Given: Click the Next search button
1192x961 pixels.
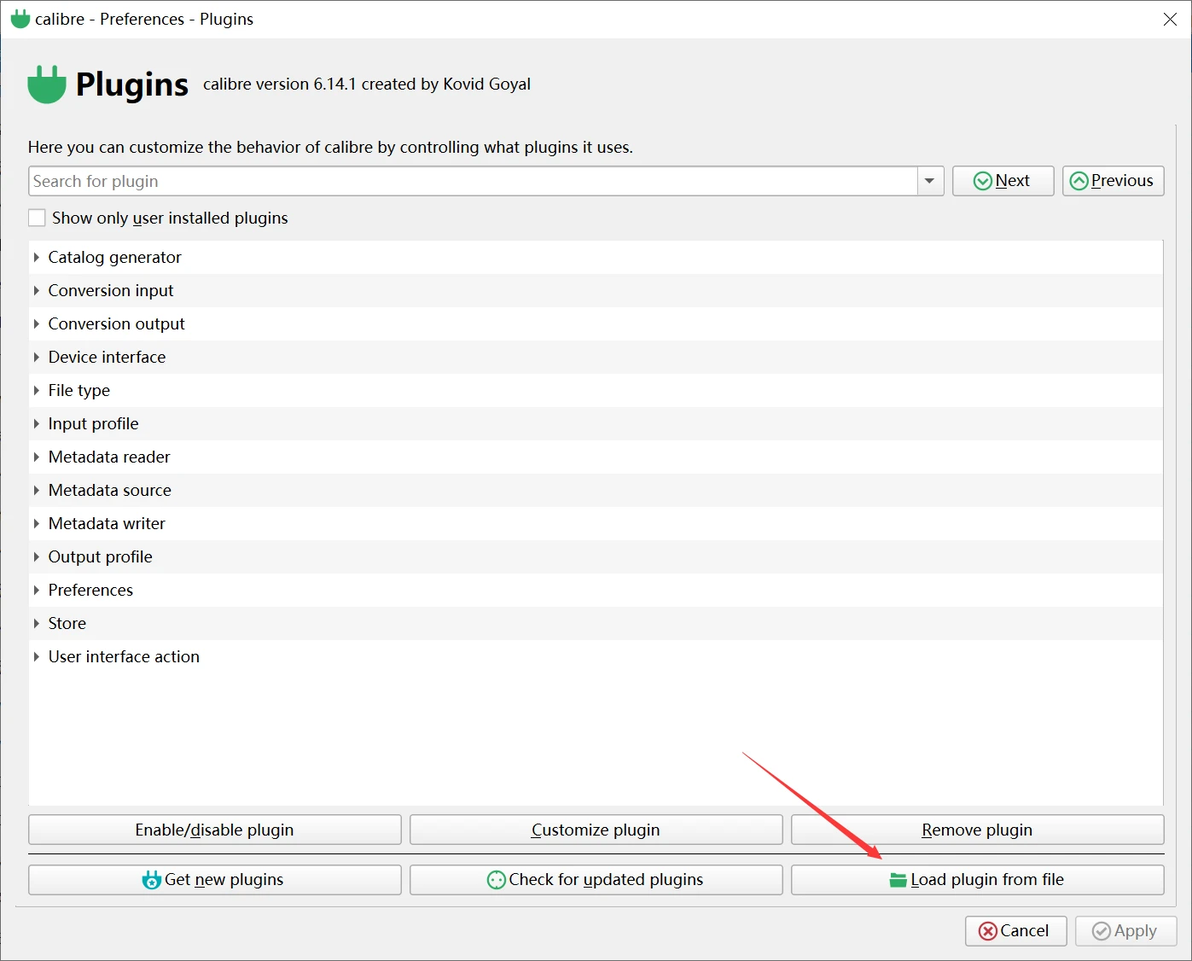Looking at the screenshot, I should tap(1003, 181).
